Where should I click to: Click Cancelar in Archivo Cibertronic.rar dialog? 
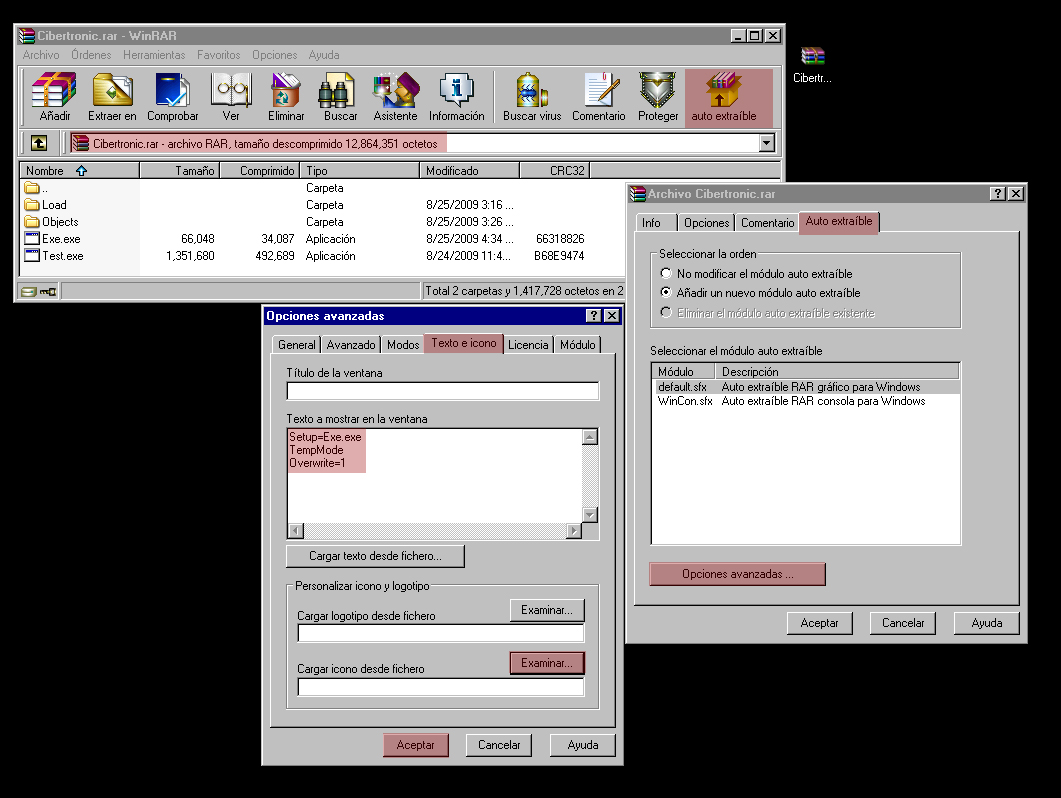pyautogui.click(x=903, y=623)
